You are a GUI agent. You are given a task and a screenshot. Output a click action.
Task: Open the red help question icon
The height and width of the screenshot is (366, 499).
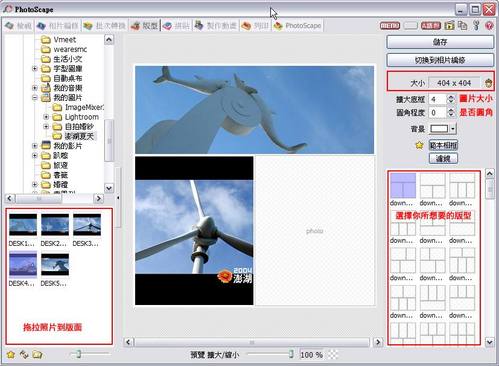[x=489, y=26]
